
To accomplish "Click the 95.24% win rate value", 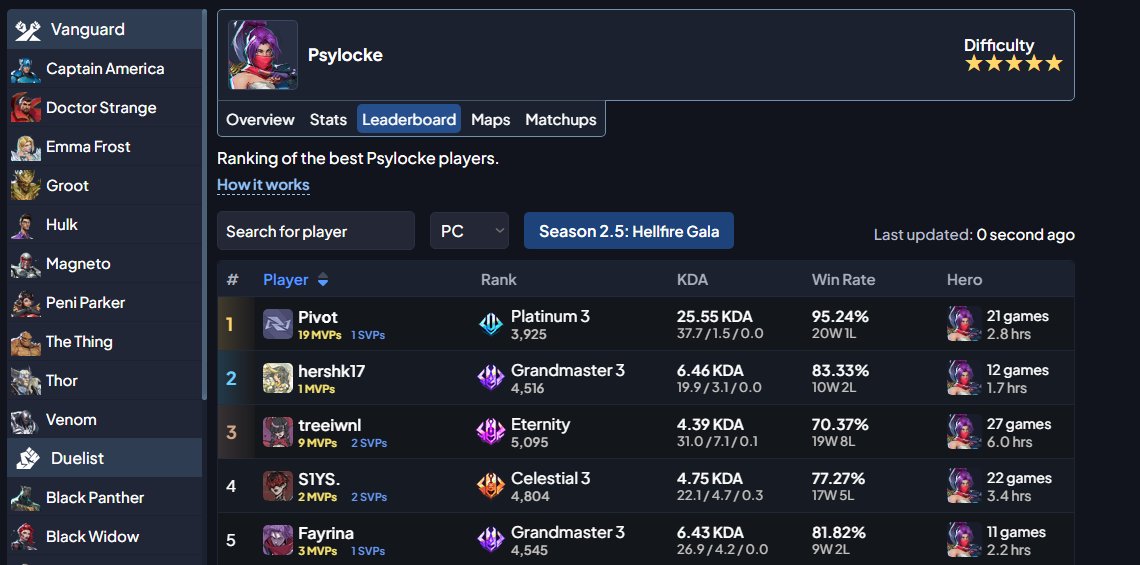I will click(x=840, y=316).
